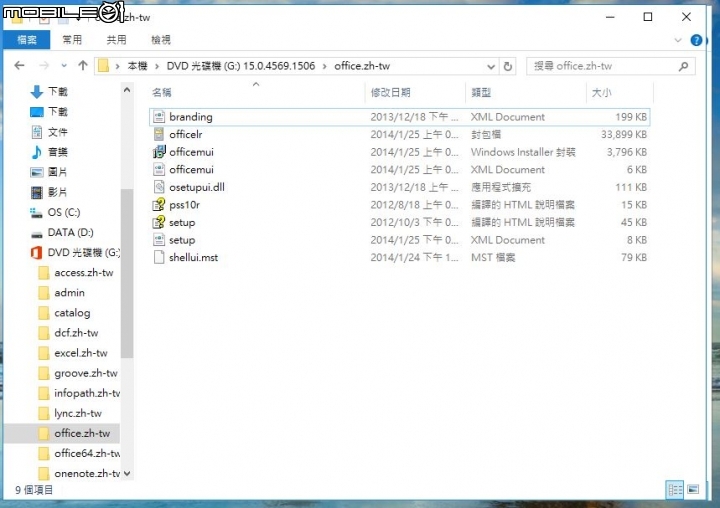
Task: Refresh the current folder view
Action: coord(507,67)
